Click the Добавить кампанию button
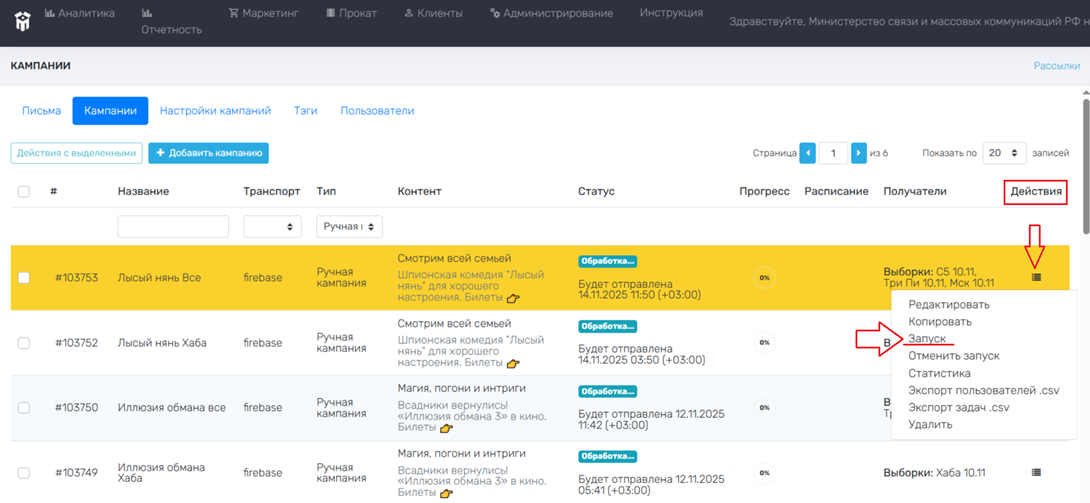This screenshot has width=1090, height=503. [208, 153]
